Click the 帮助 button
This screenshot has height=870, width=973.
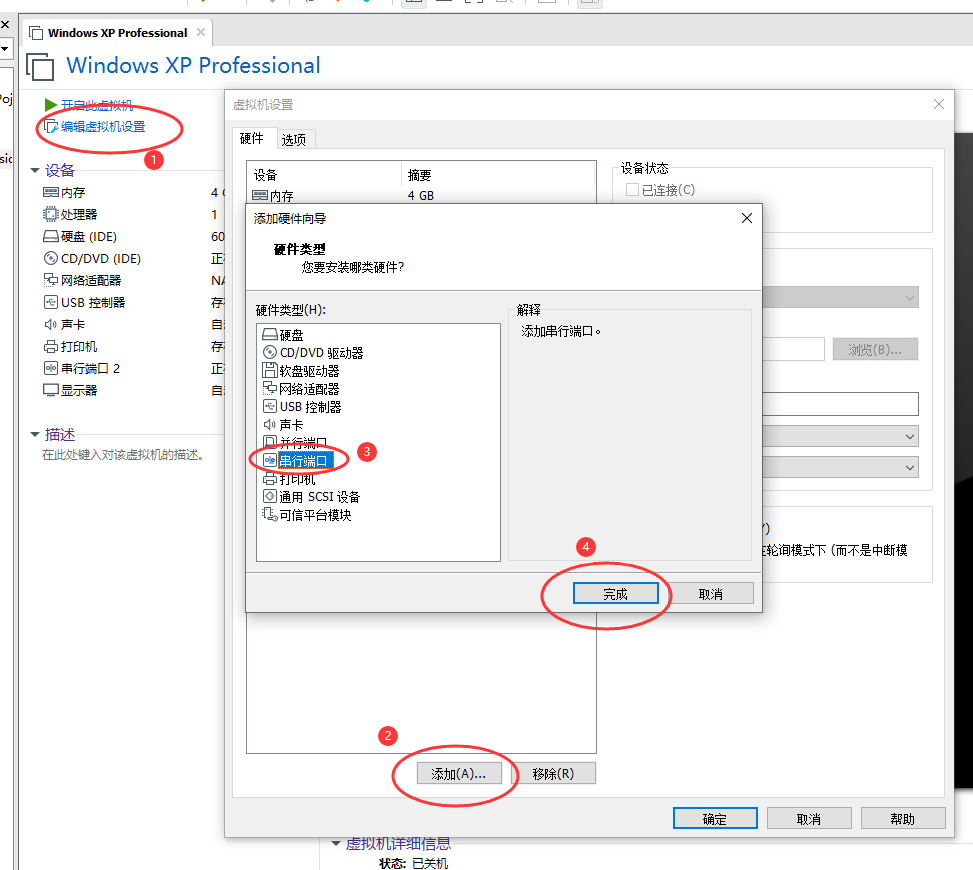[x=903, y=818]
